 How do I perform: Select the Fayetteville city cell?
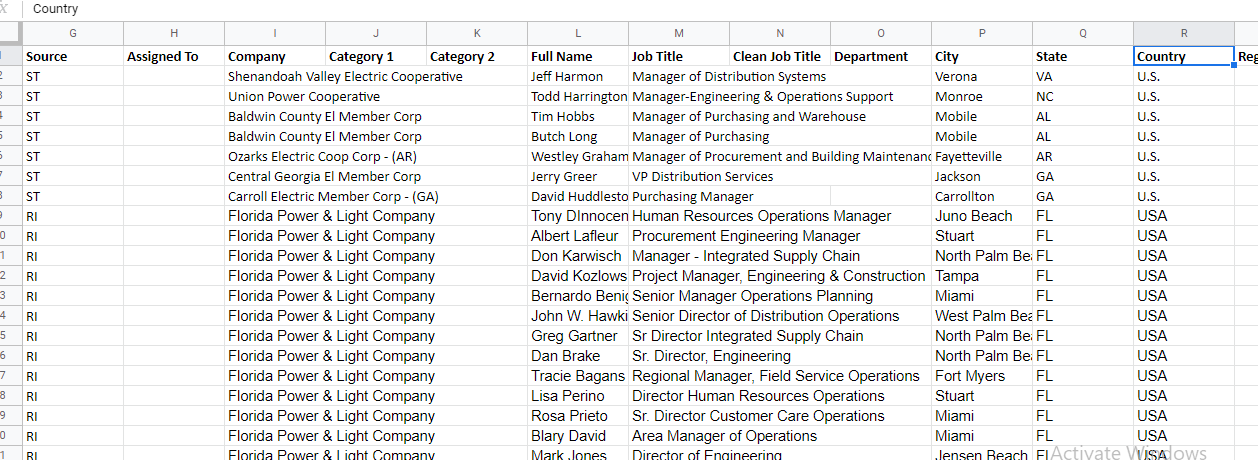pos(982,156)
